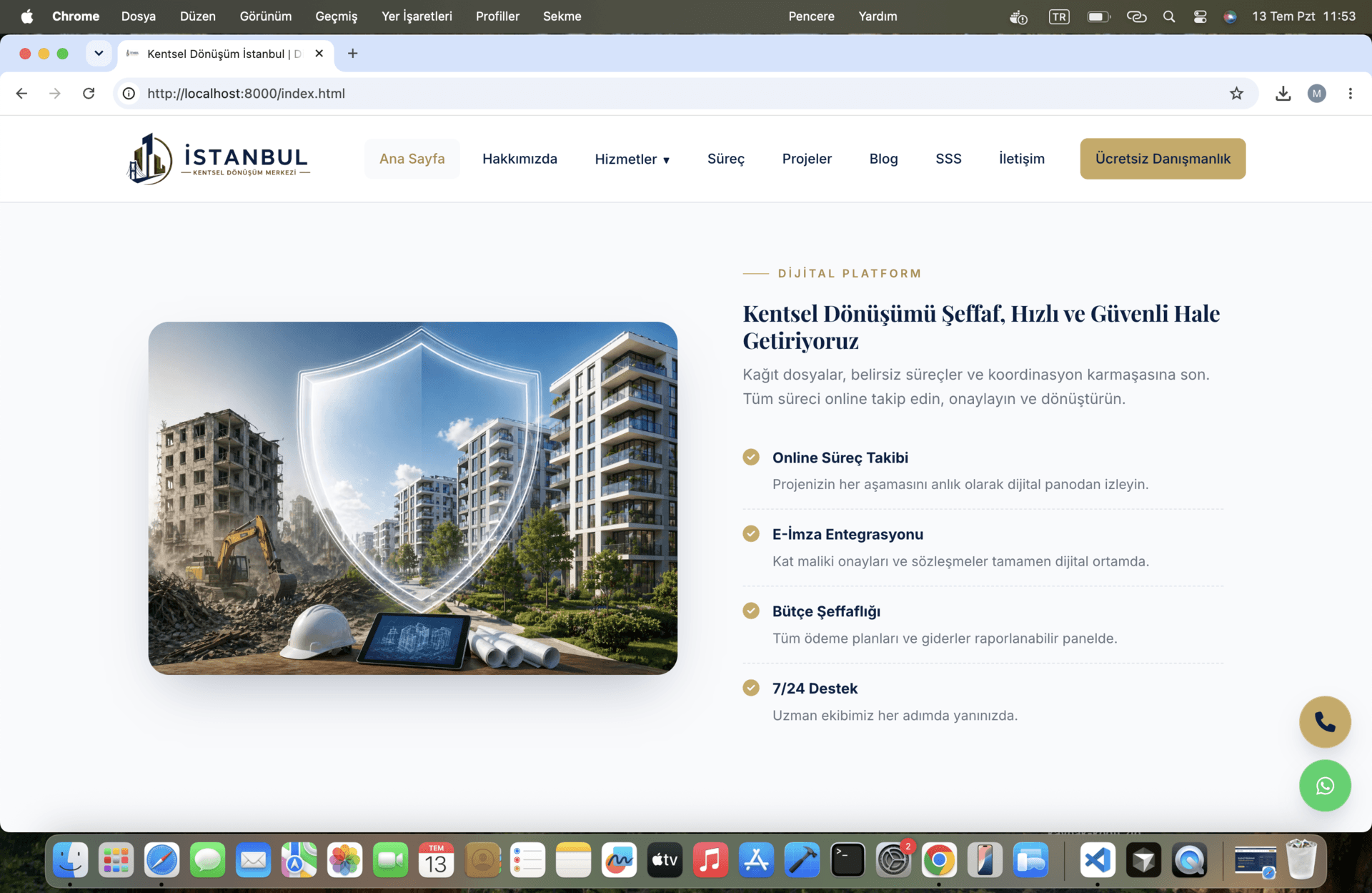Open Messages app in the dock
Viewport: 1372px width, 893px height.
[x=207, y=860]
